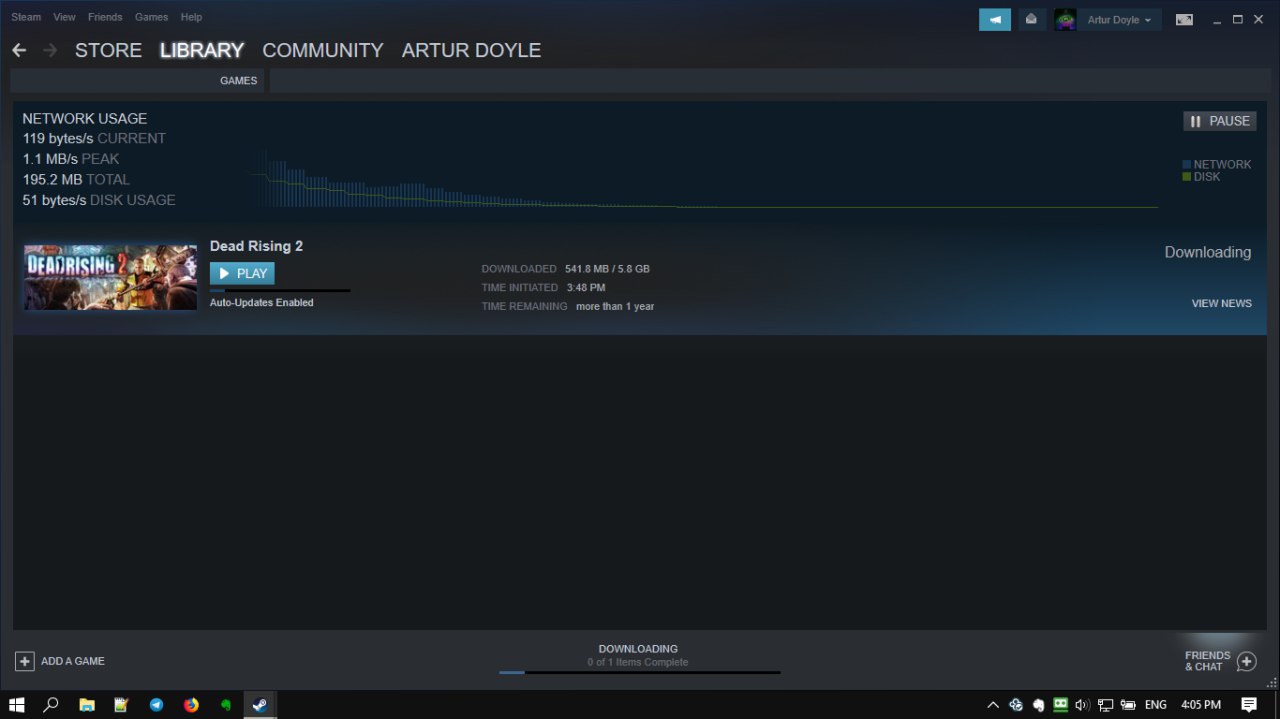Click the NETWORK legend swatch
This screenshot has height=719, width=1280.
click(1186, 164)
